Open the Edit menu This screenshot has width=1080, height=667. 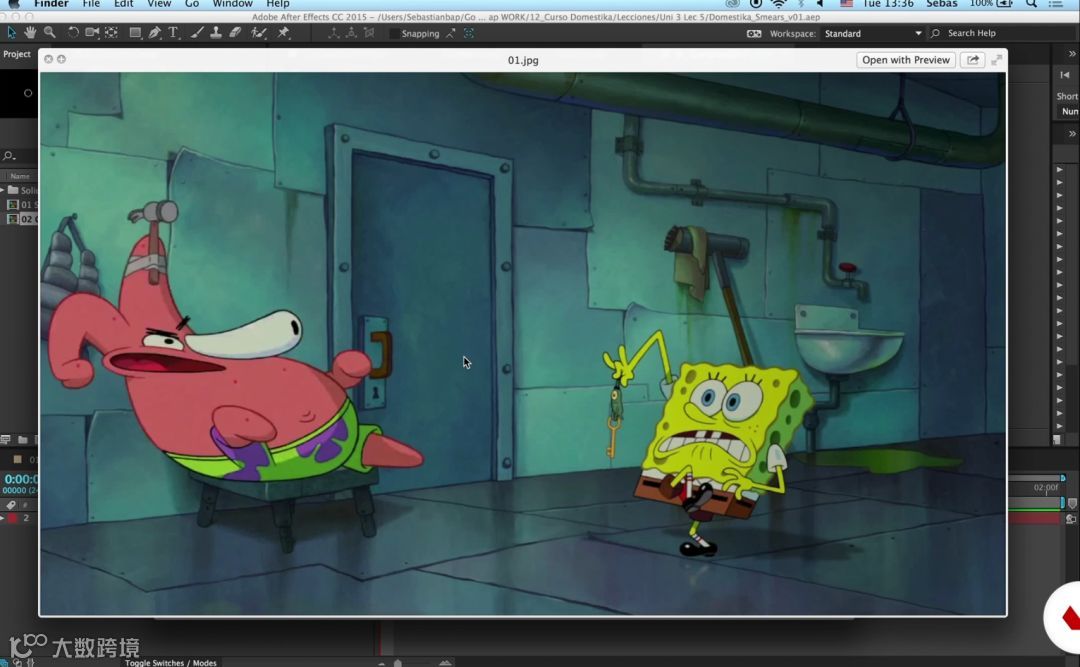[x=124, y=4]
